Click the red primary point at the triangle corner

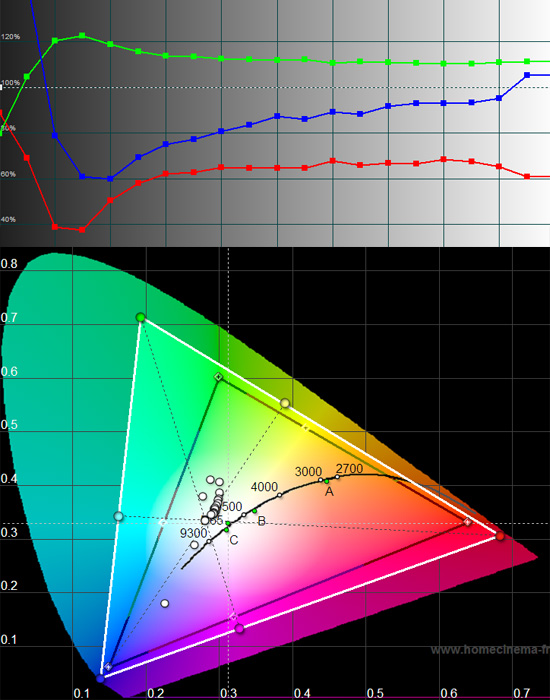coord(500,536)
